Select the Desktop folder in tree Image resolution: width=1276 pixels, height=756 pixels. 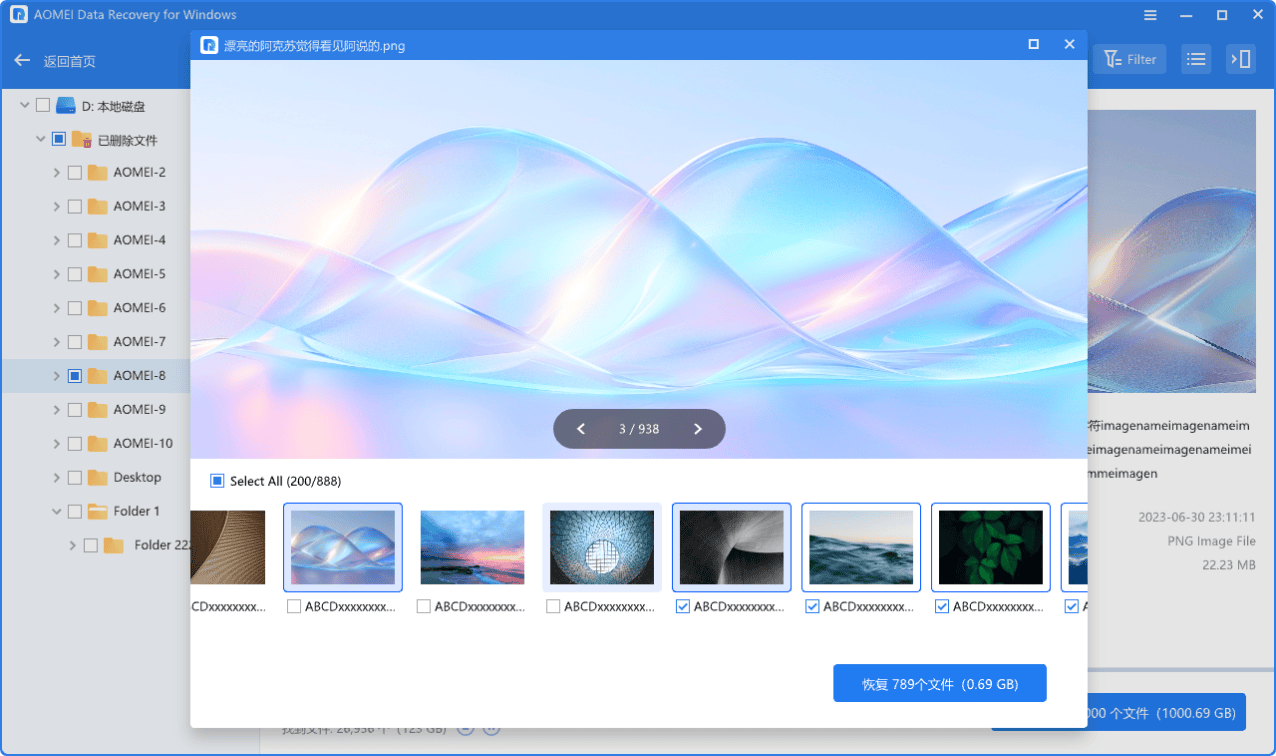click(137, 477)
